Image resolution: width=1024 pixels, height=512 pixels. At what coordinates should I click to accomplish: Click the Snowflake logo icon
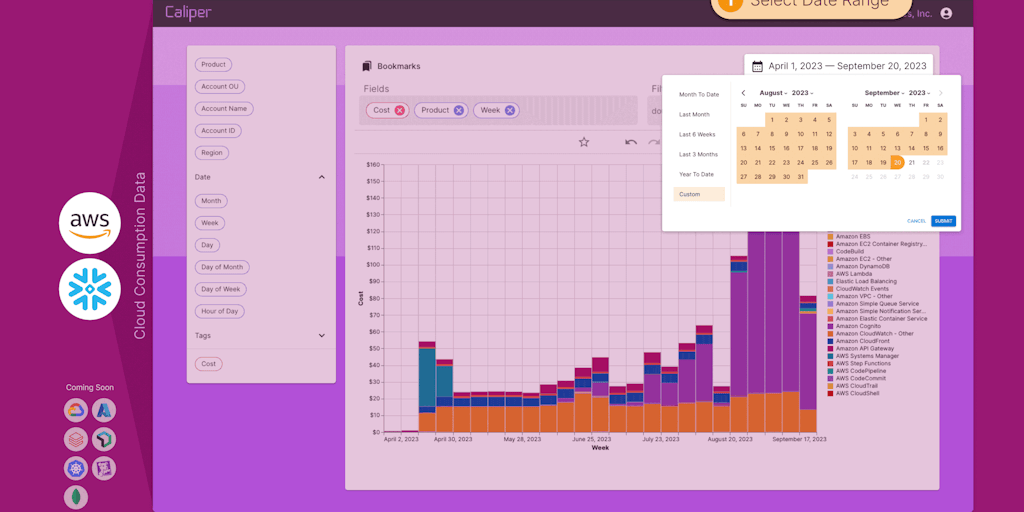(x=90, y=289)
